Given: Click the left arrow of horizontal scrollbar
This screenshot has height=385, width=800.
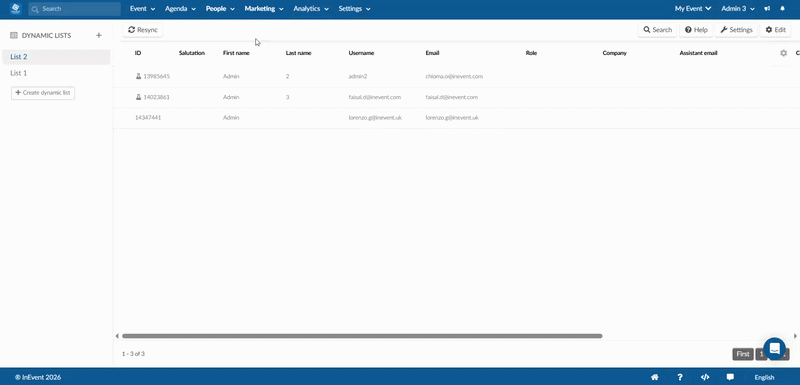Looking at the screenshot, I should click(x=117, y=336).
